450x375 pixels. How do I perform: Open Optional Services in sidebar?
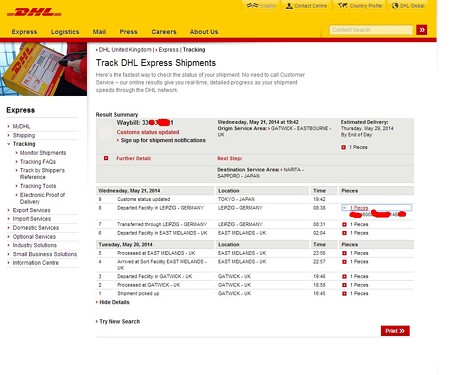coord(34,237)
